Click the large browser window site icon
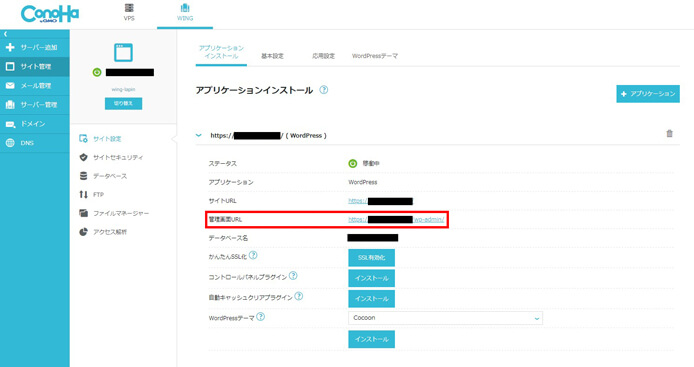Screen dimensions: 694x367 (123, 52)
